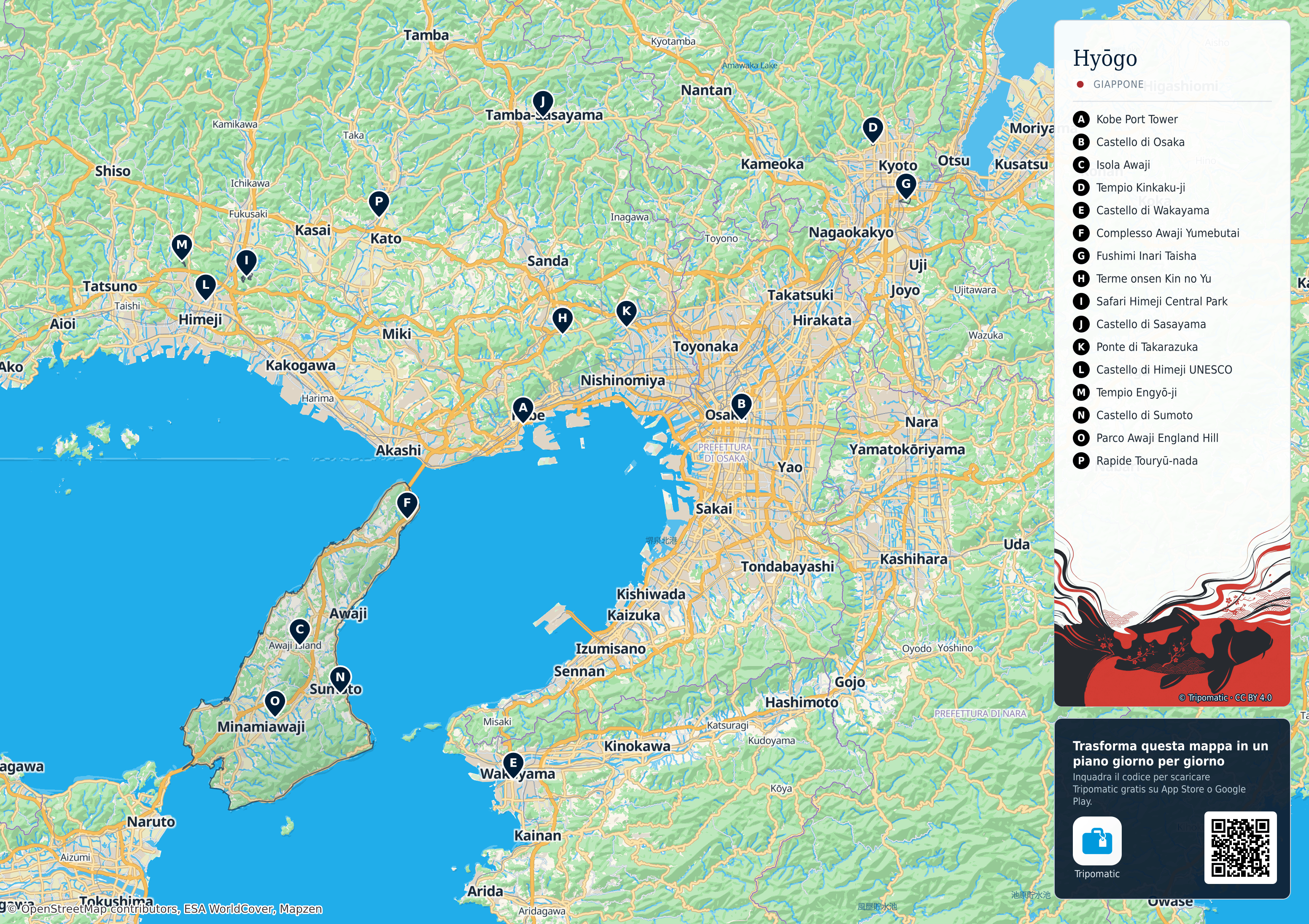Click the Nara city label on map
The image size is (1309, 924).
(921, 422)
